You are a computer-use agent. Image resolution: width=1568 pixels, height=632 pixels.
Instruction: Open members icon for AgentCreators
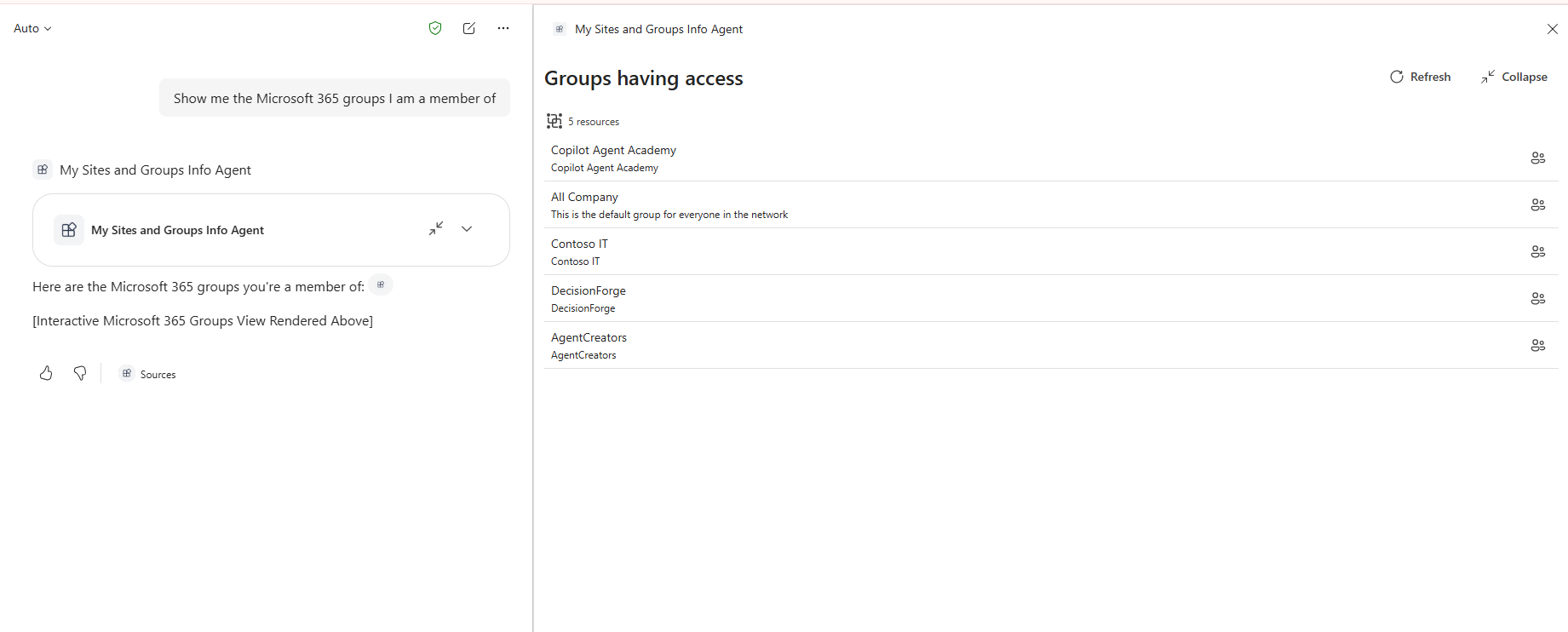pyautogui.click(x=1538, y=345)
